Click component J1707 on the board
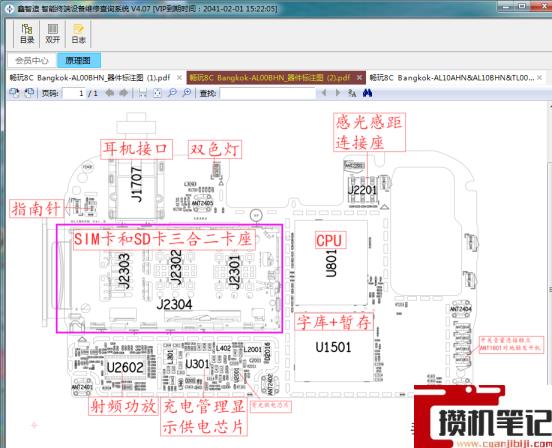 pos(137,184)
